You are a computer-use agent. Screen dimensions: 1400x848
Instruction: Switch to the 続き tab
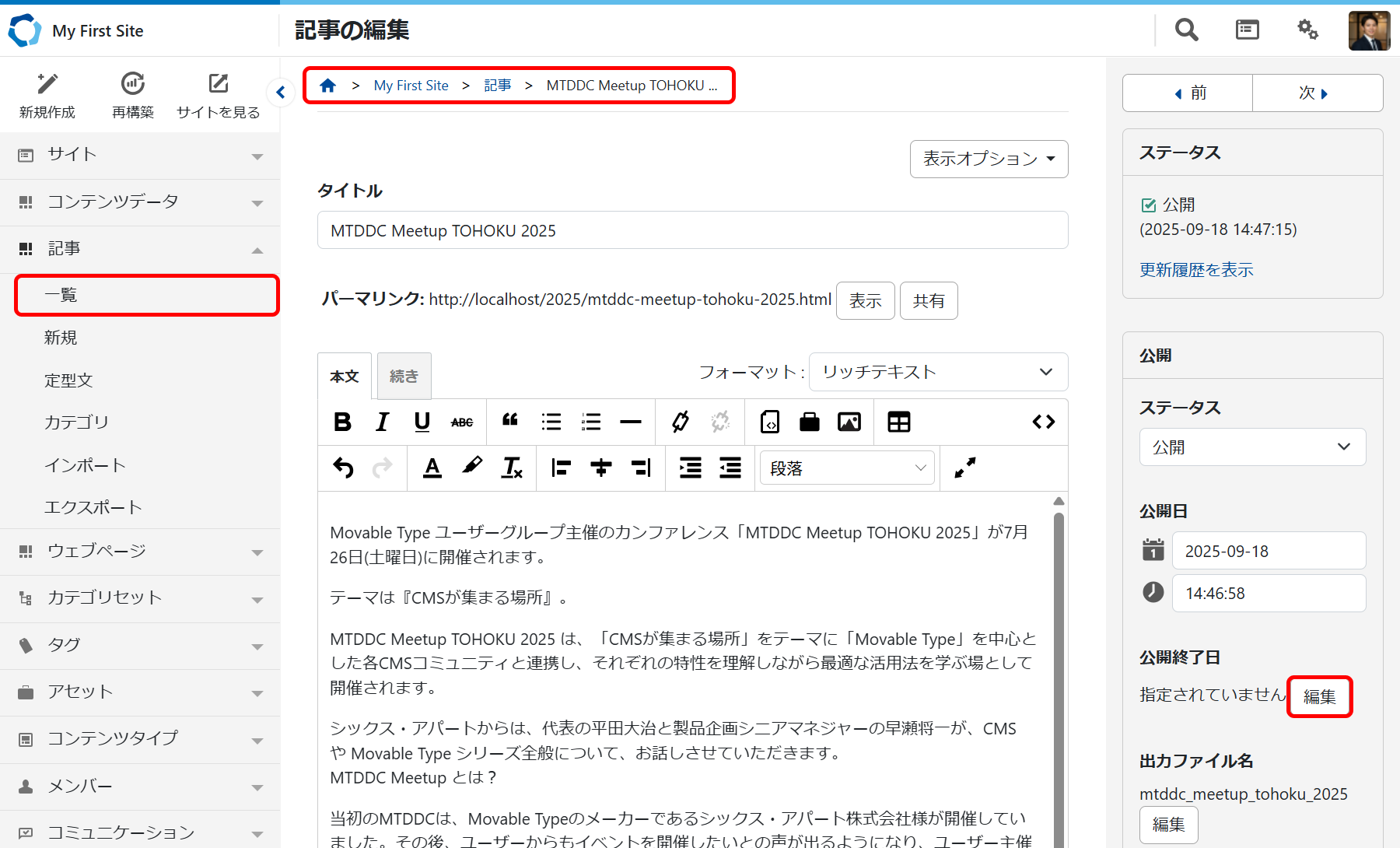pos(404,377)
